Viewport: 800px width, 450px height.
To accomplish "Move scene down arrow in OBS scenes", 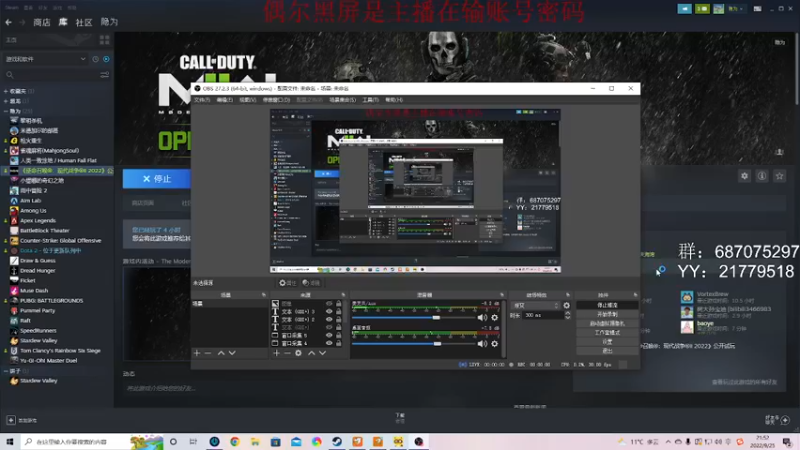I will (232, 353).
